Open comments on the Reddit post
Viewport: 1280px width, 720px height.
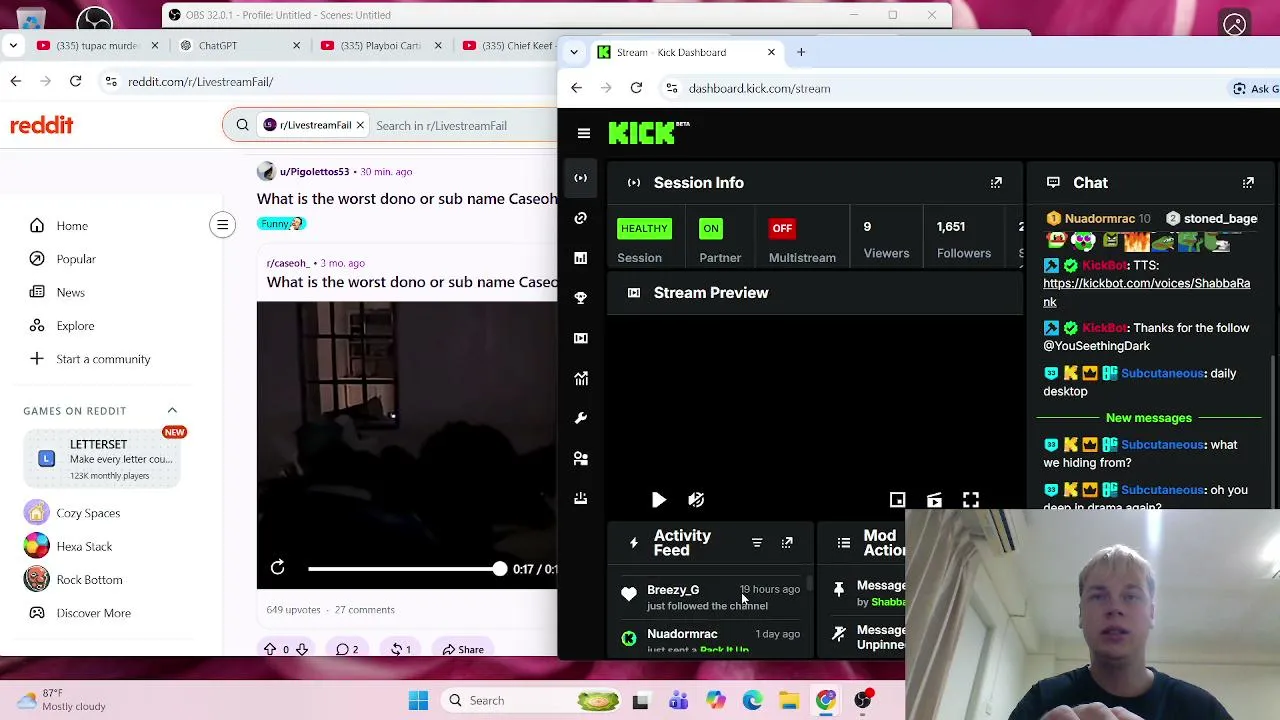pyautogui.click(x=347, y=650)
